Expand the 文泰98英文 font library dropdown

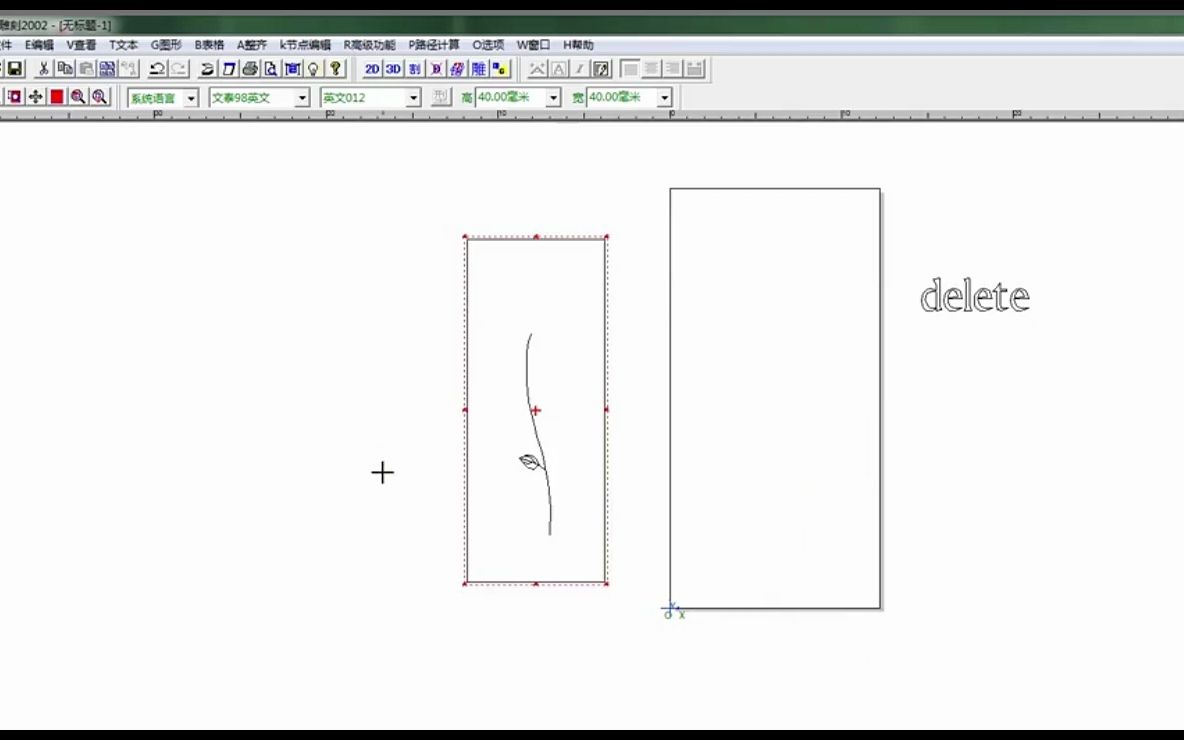point(302,98)
